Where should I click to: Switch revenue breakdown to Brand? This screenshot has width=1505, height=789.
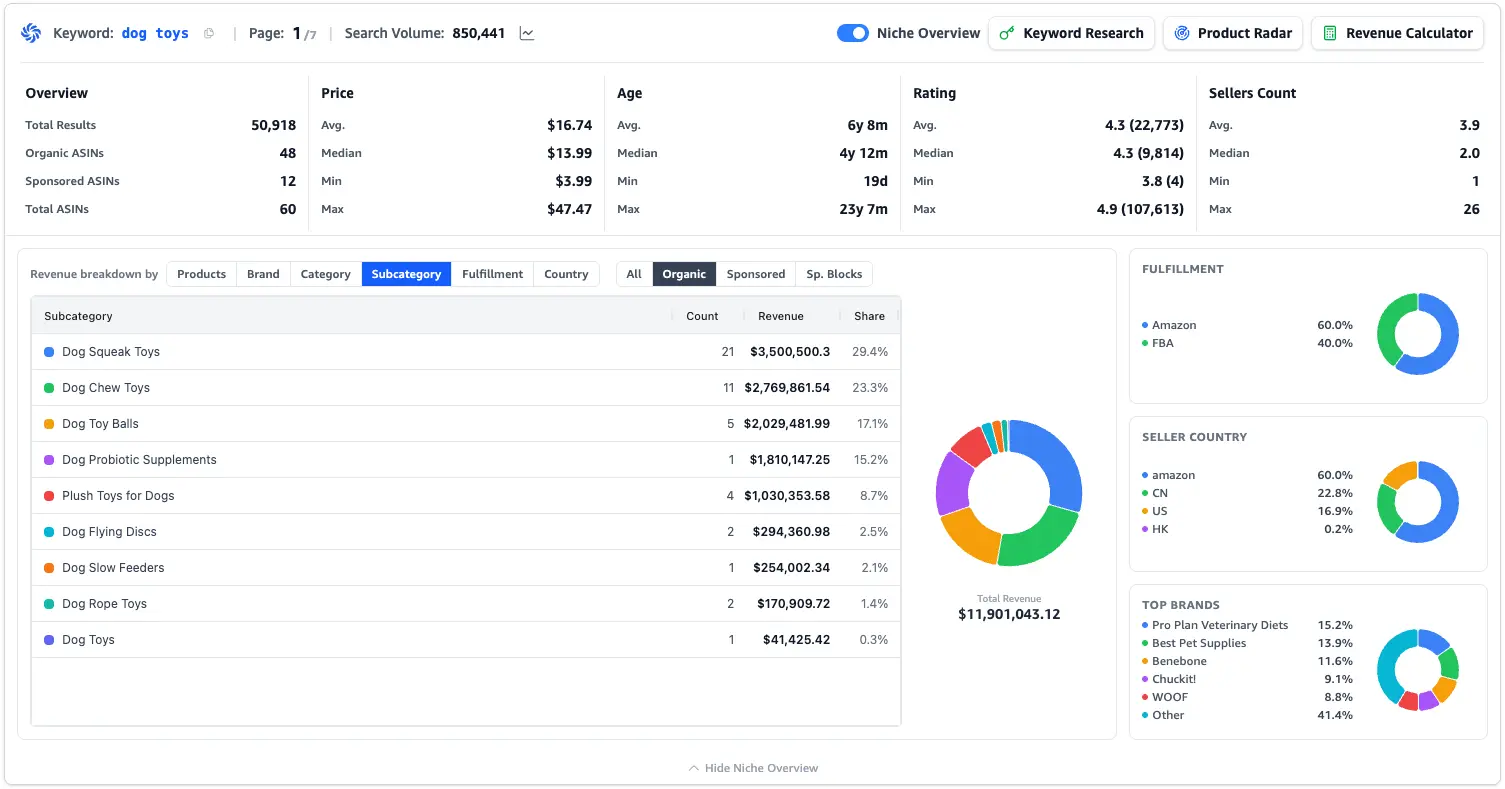pos(263,274)
